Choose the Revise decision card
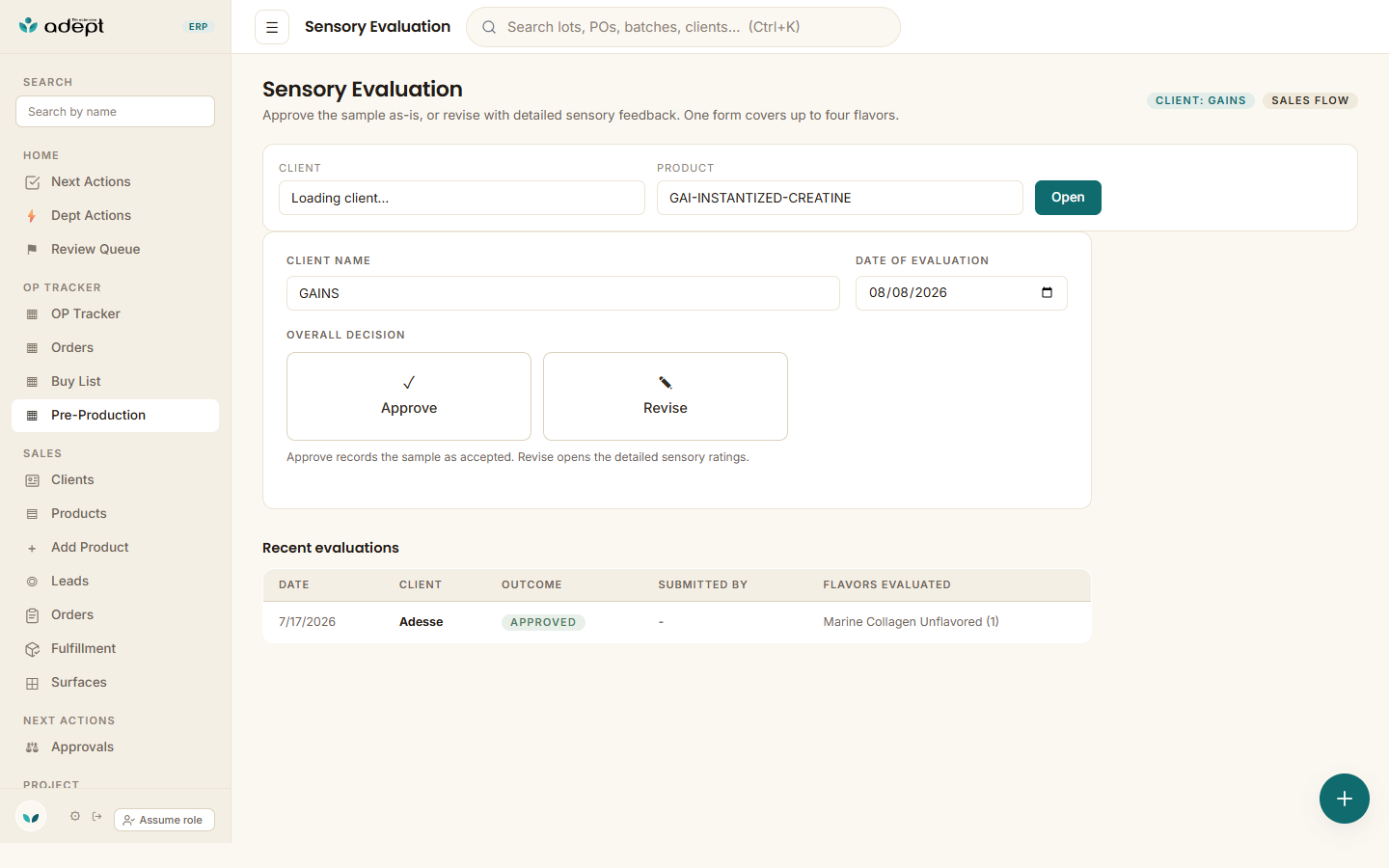Image resolution: width=1389 pixels, height=868 pixels. 666,396
